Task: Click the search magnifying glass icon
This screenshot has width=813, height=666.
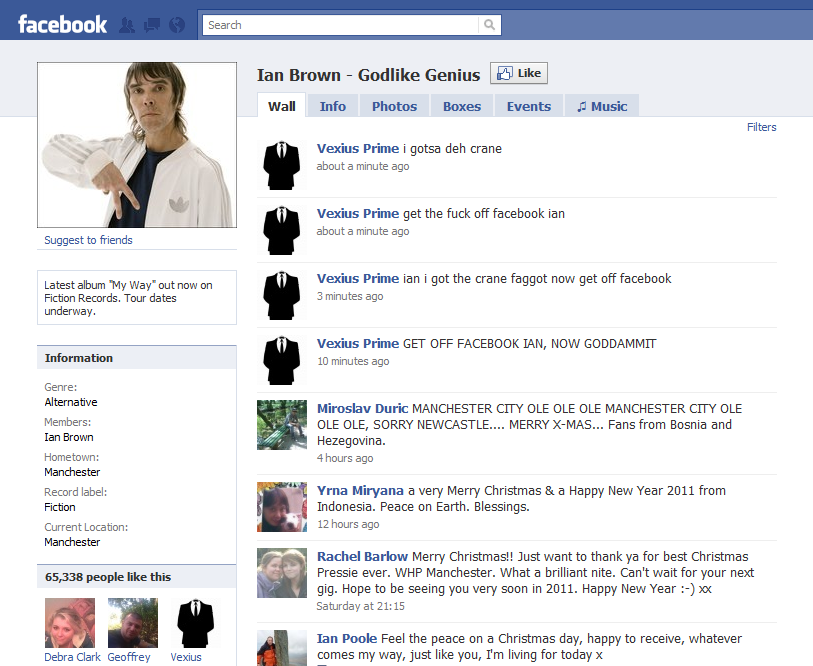Action: (489, 23)
